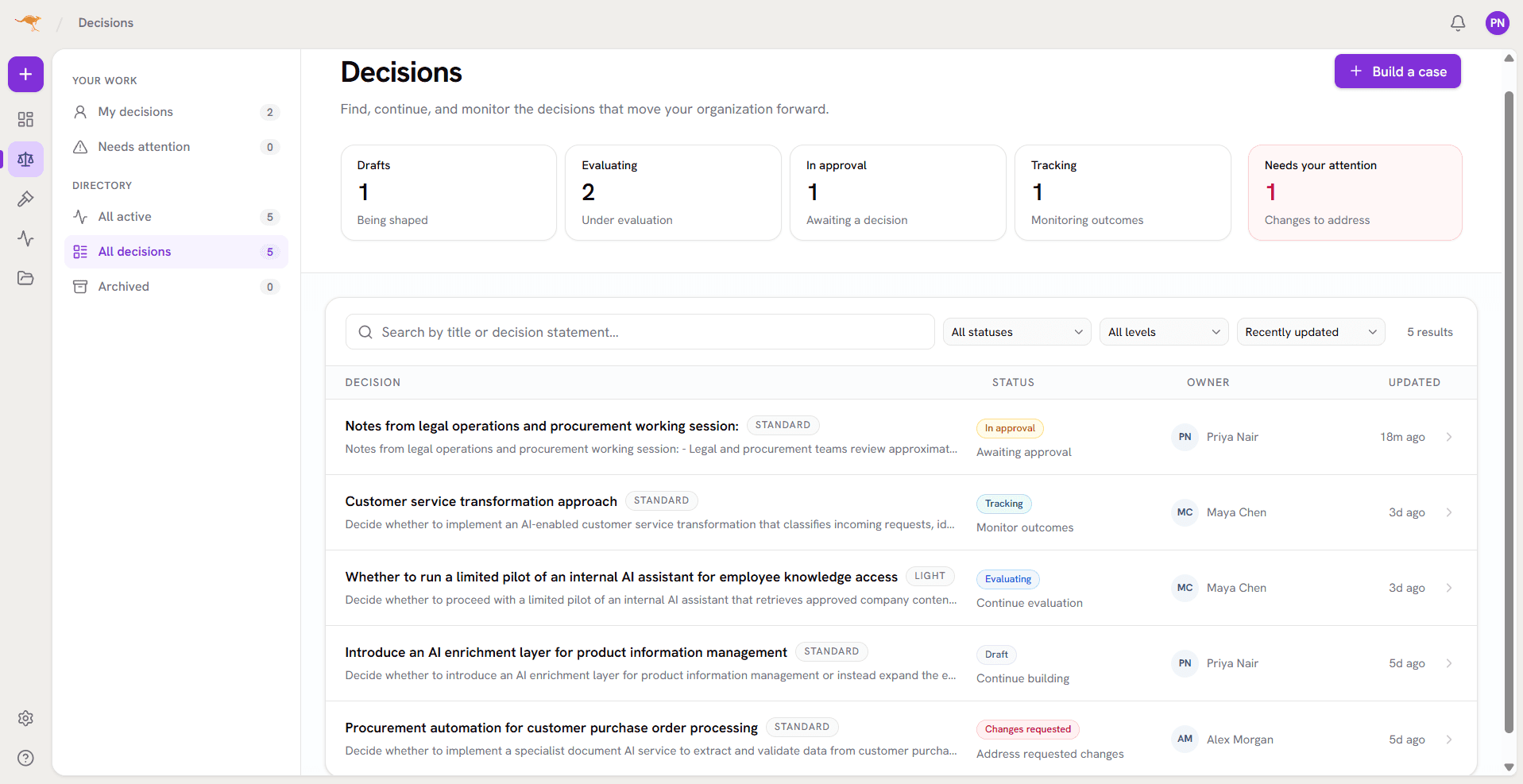This screenshot has height=784, width=1523.
Task: Click the 18m ago timestamp
Action: (1402, 437)
